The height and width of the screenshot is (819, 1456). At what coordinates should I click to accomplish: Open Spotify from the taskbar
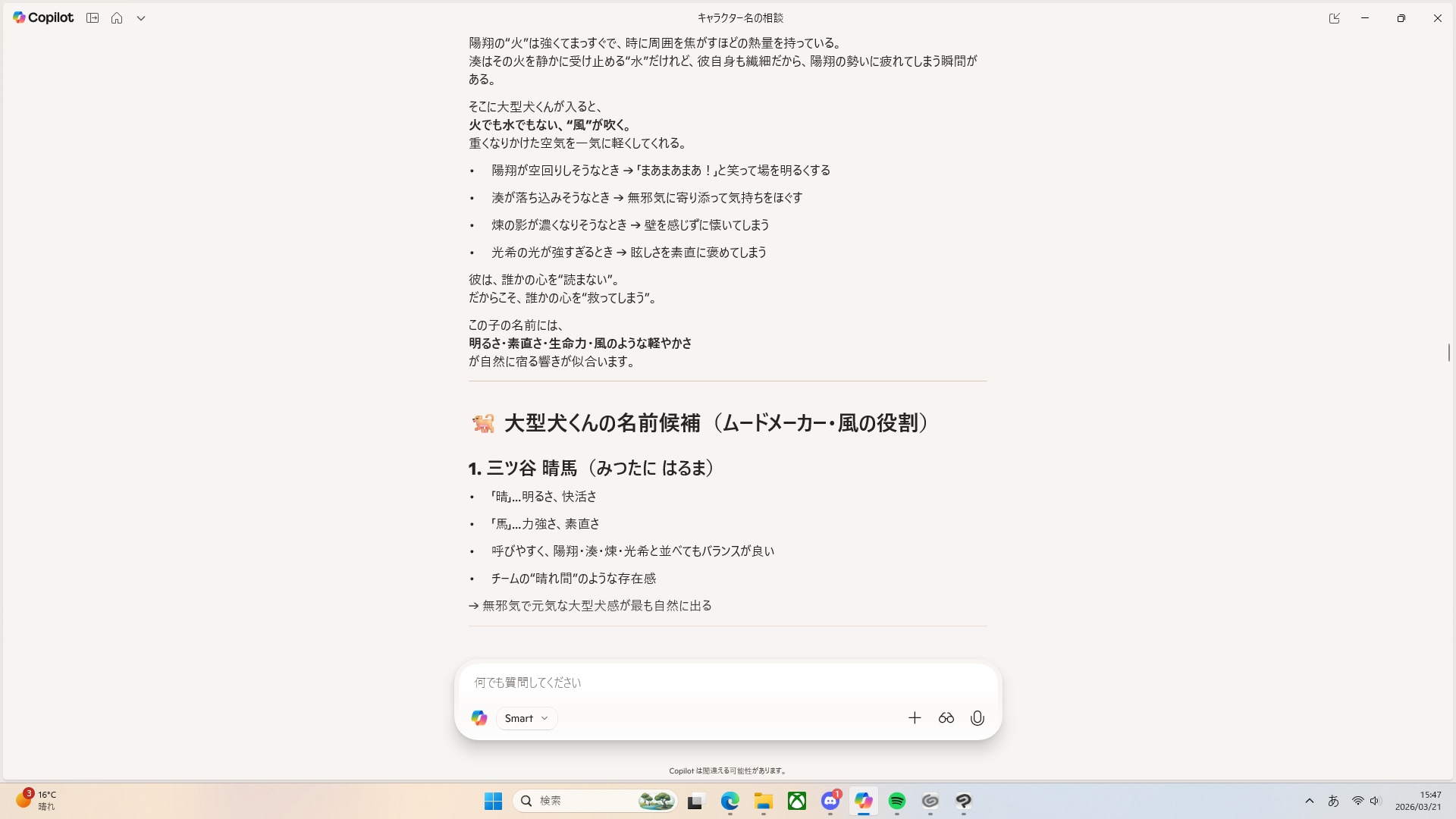(x=897, y=801)
